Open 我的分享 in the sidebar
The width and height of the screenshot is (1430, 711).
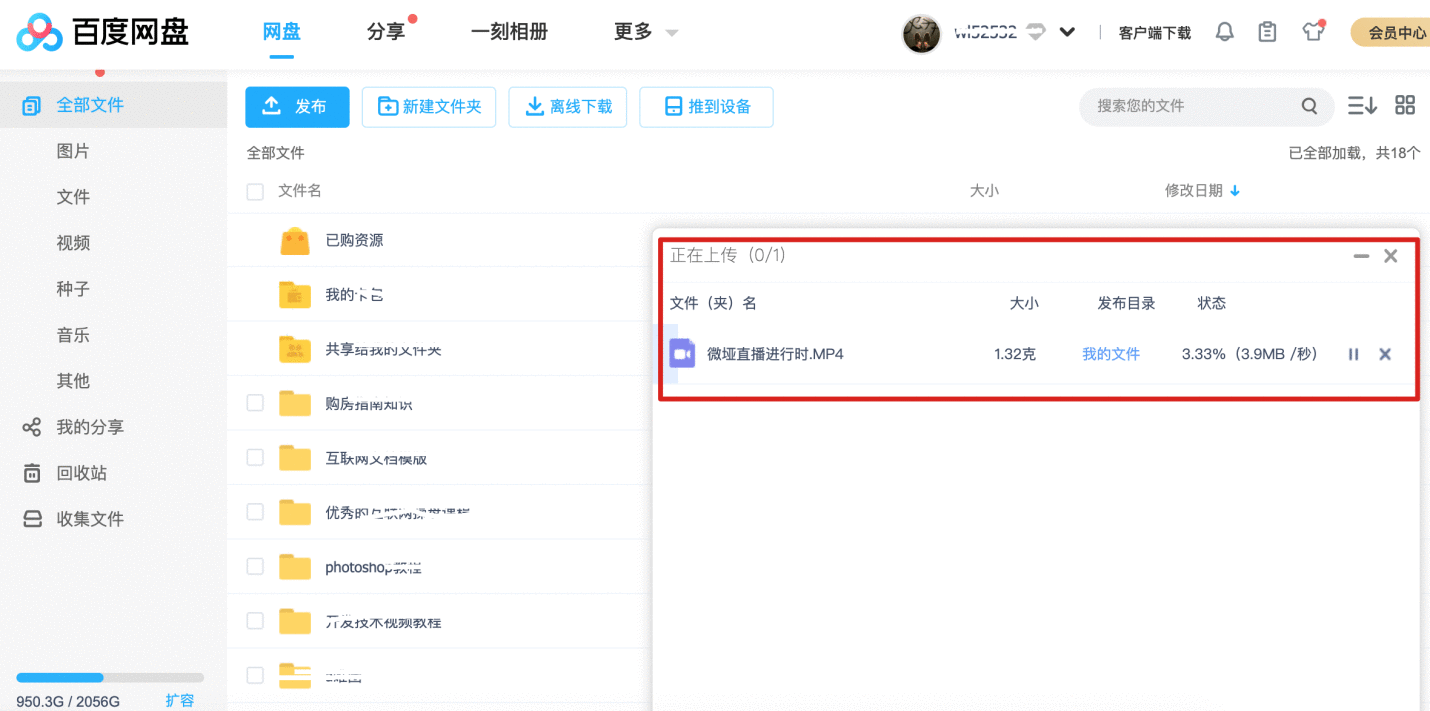click(x=90, y=427)
